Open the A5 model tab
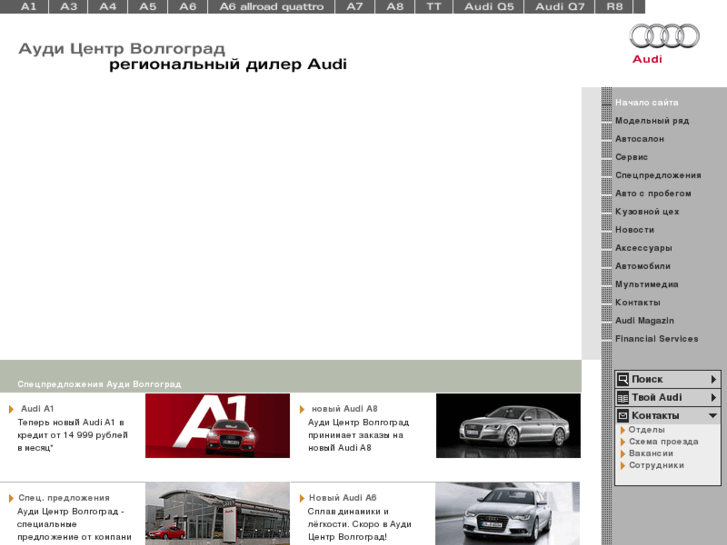 [147, 6]
